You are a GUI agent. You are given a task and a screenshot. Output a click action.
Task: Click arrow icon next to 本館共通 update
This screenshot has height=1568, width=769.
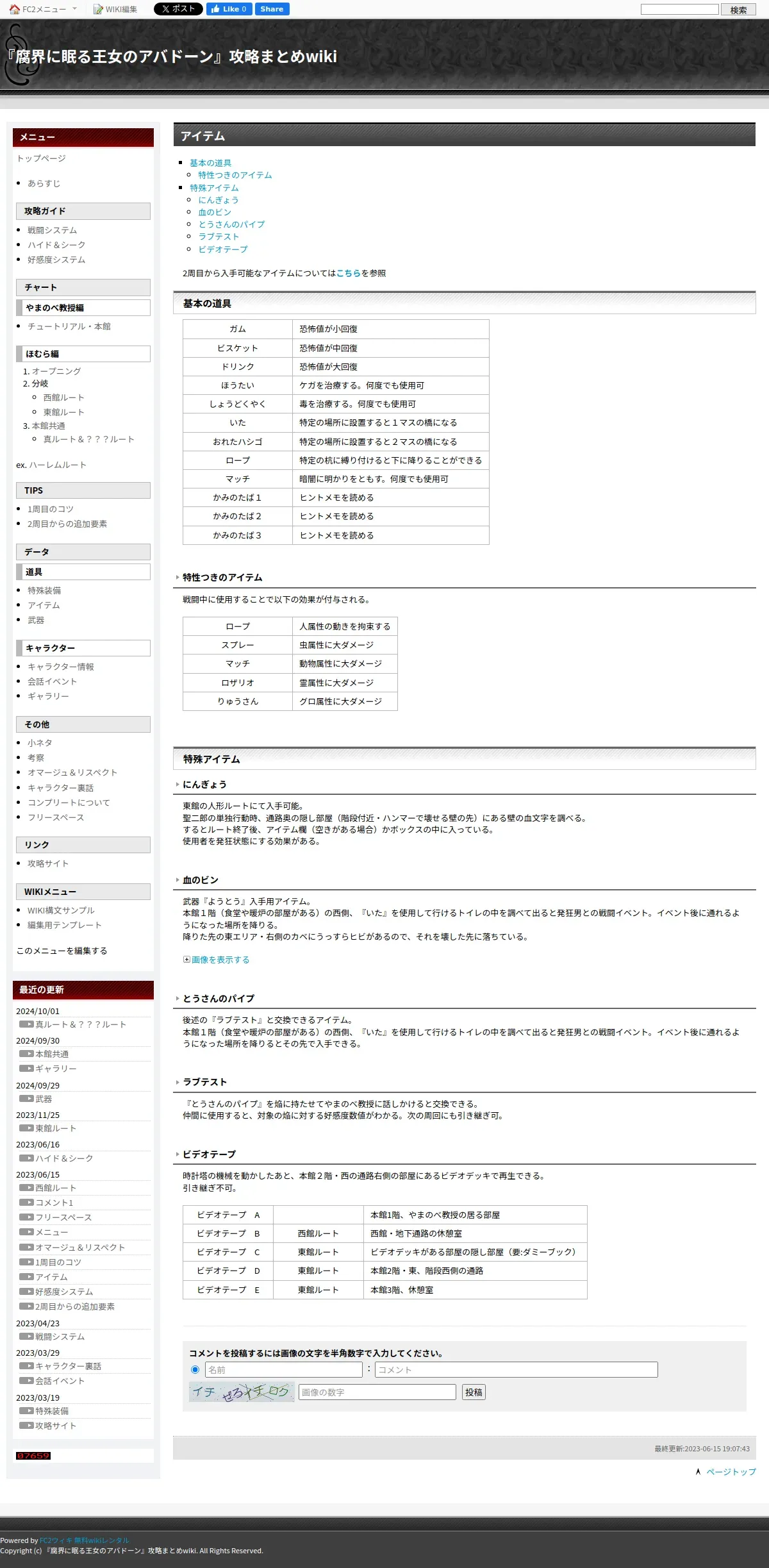(26, 1054)
